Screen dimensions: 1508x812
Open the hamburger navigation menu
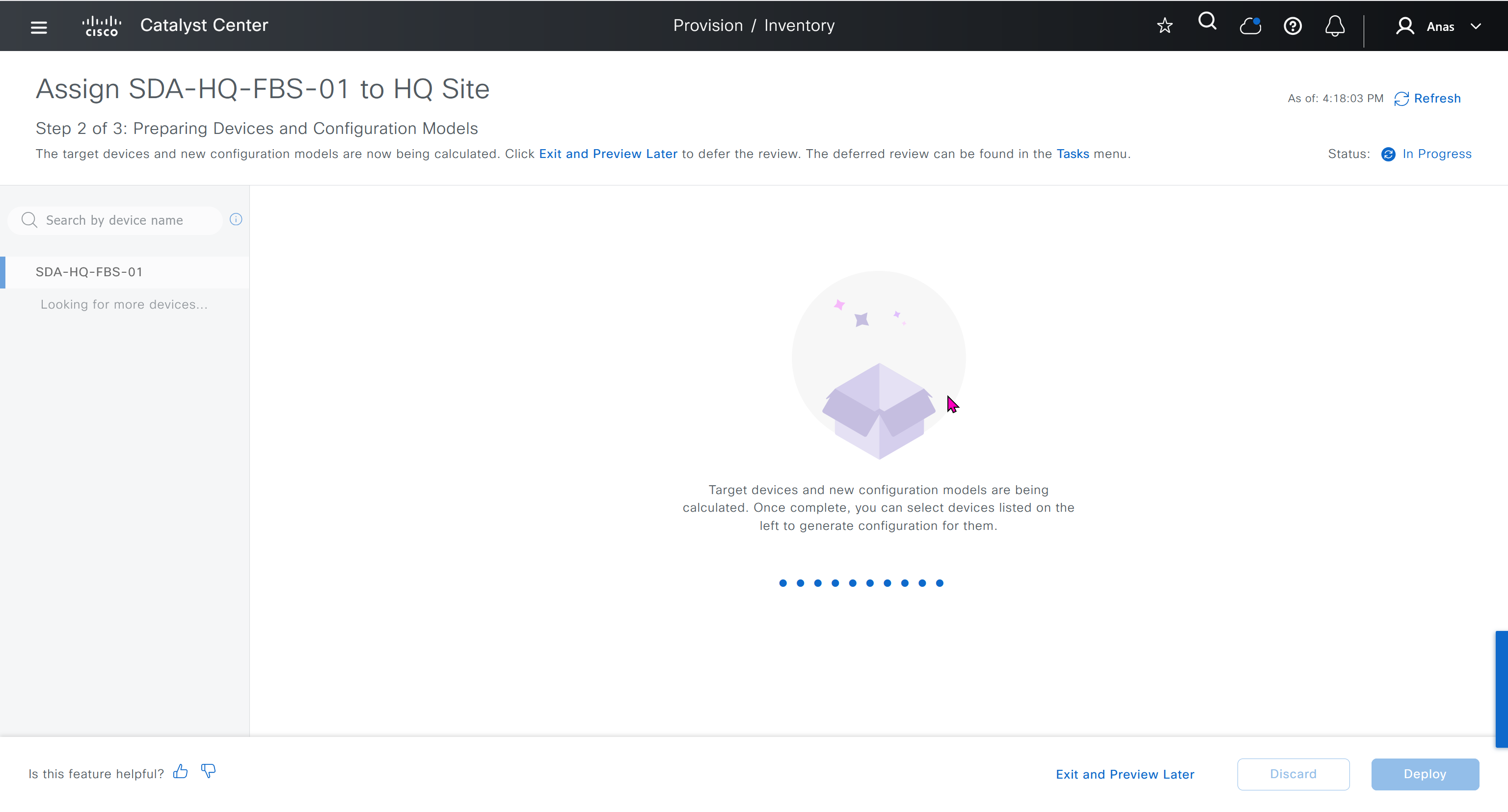(39, 26)
